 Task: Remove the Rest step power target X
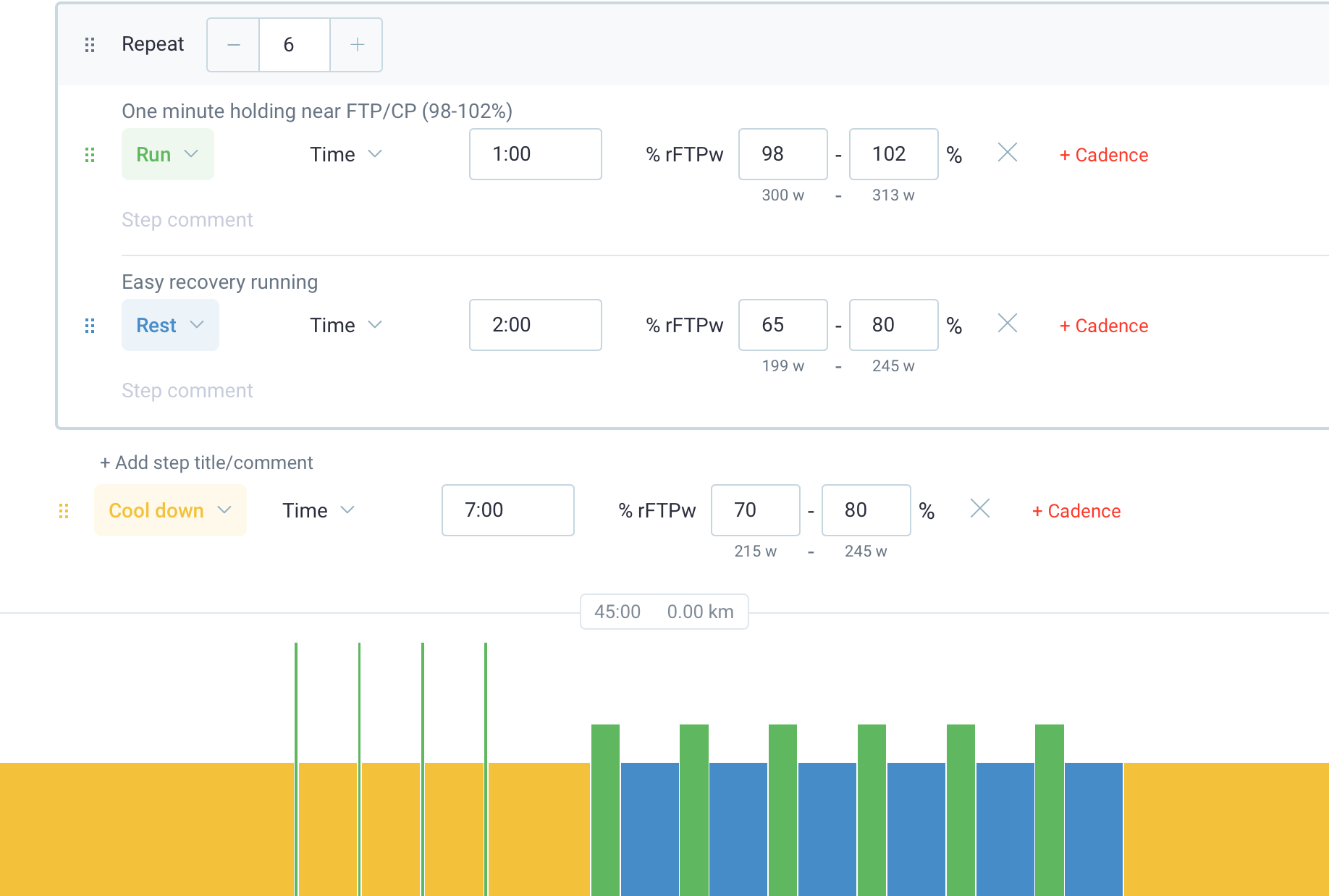pyautogui.click(x=1008, y=324)
